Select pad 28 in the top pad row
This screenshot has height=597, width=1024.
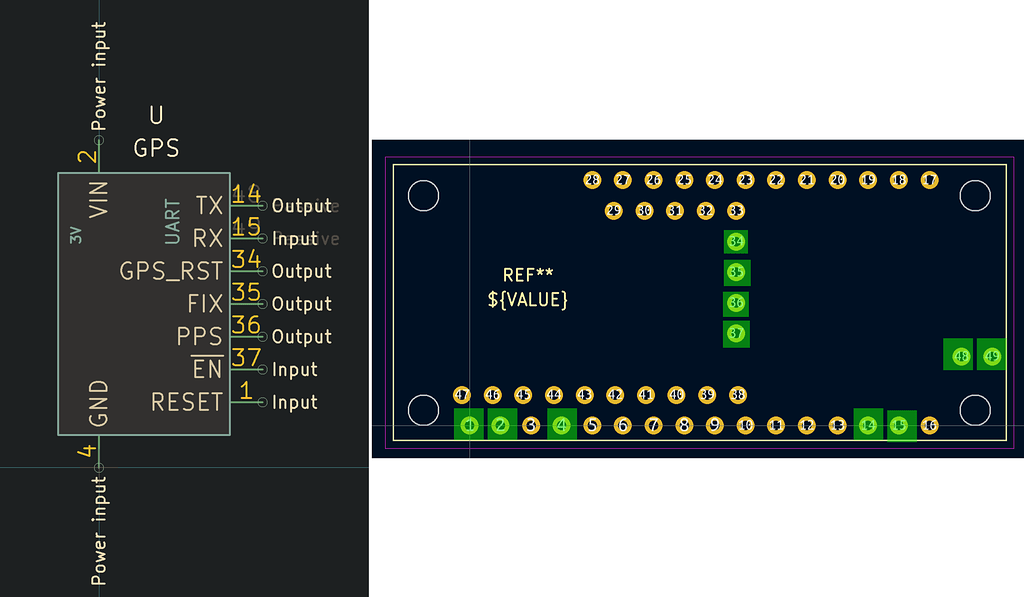591,181
